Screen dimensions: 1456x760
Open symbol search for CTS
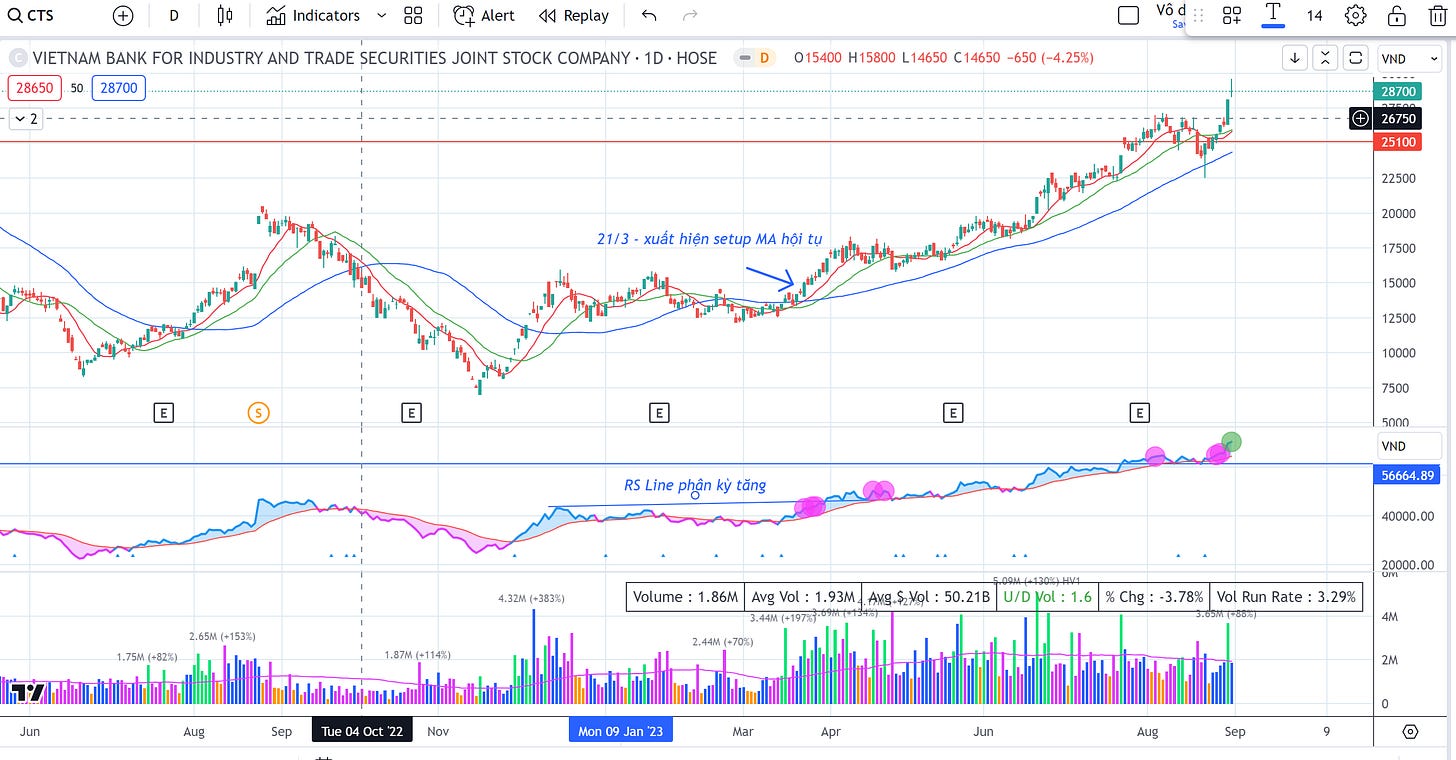[31, 15]
